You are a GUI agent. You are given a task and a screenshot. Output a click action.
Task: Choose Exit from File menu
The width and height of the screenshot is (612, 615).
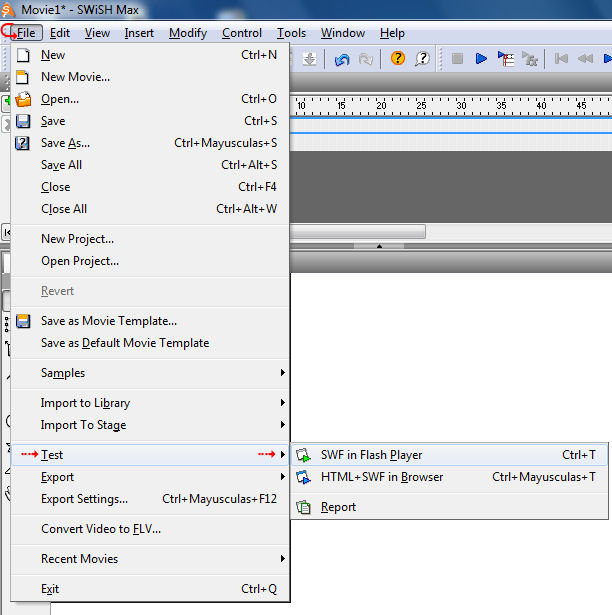pyautogui.click(x=150, y=589)
